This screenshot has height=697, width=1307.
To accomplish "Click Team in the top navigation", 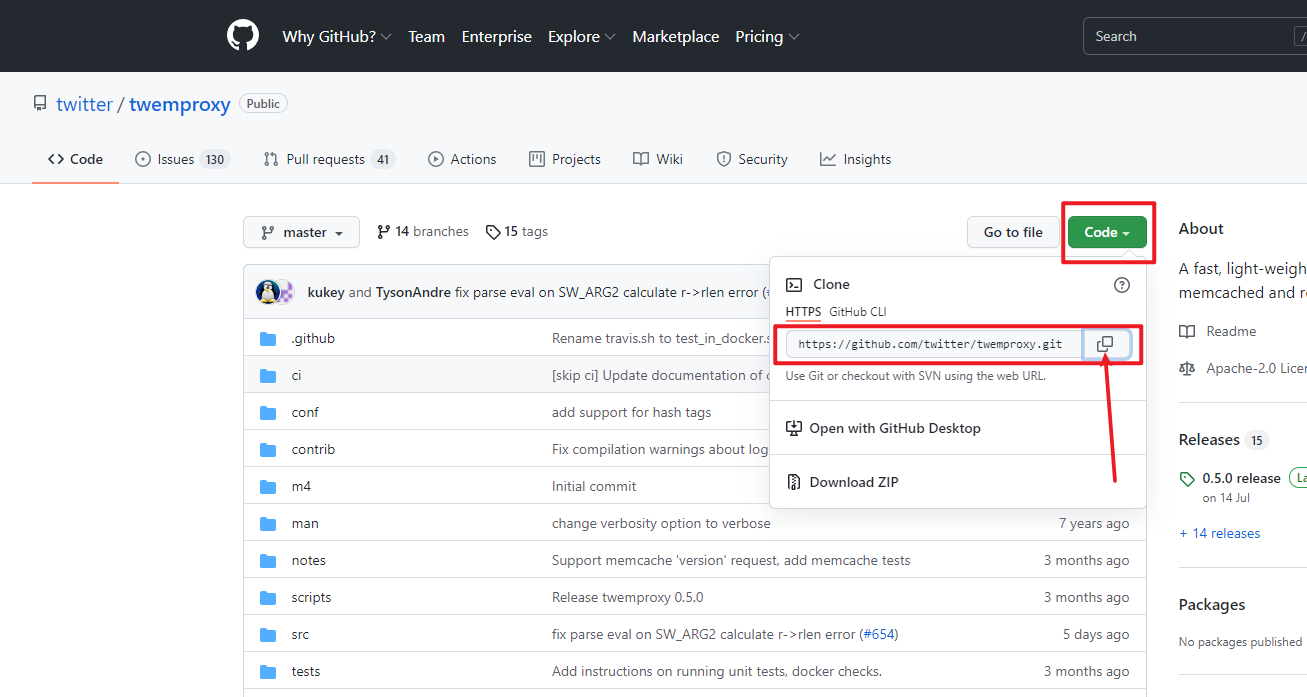I will 426,36.
